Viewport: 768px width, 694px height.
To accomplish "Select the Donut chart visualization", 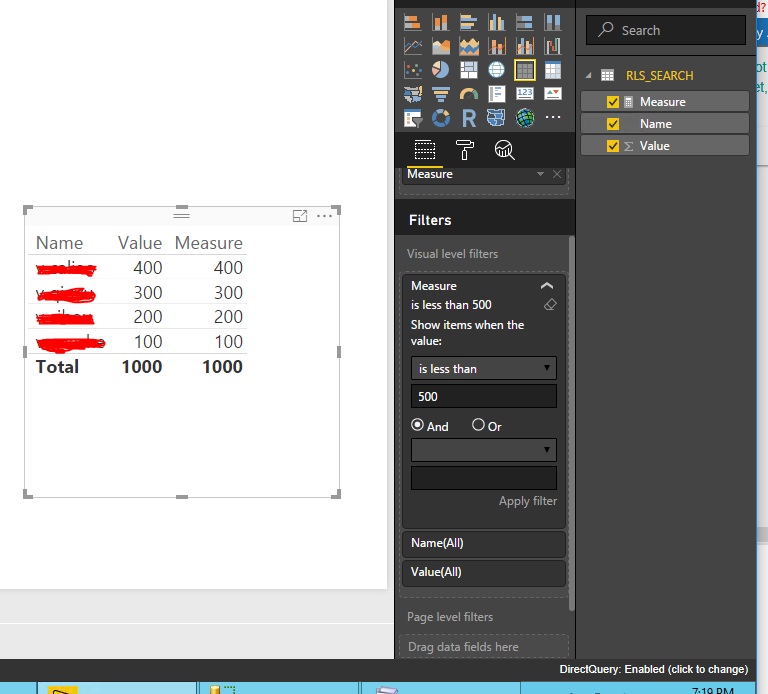I will pos(440,118).
